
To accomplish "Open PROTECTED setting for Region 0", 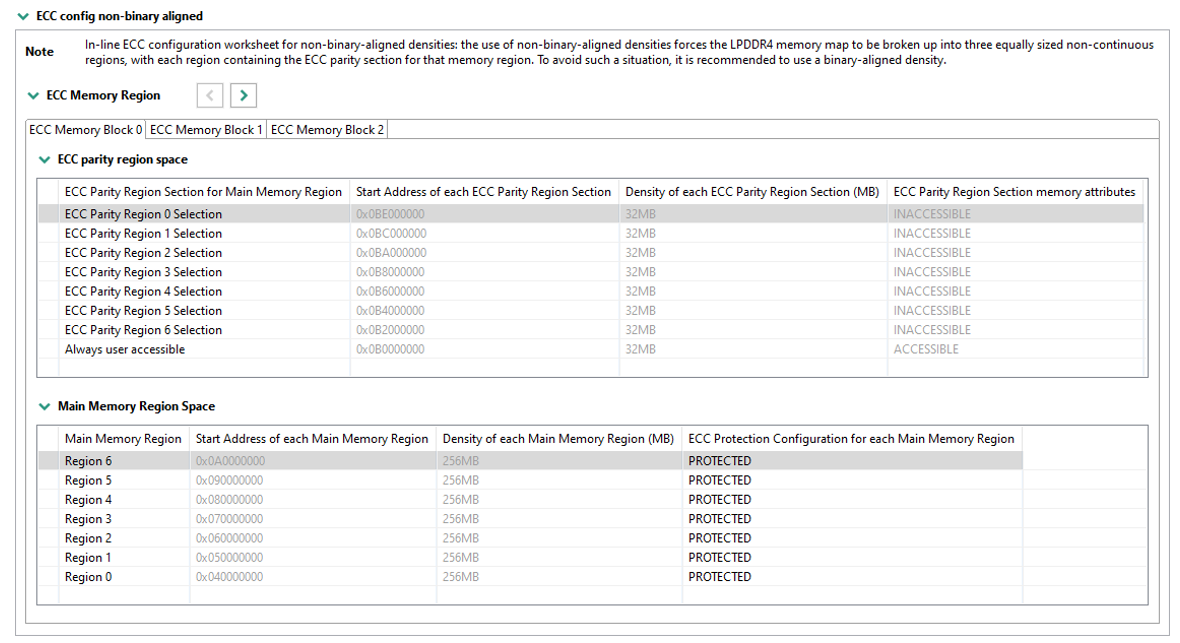I will click(x=719, y=577).
